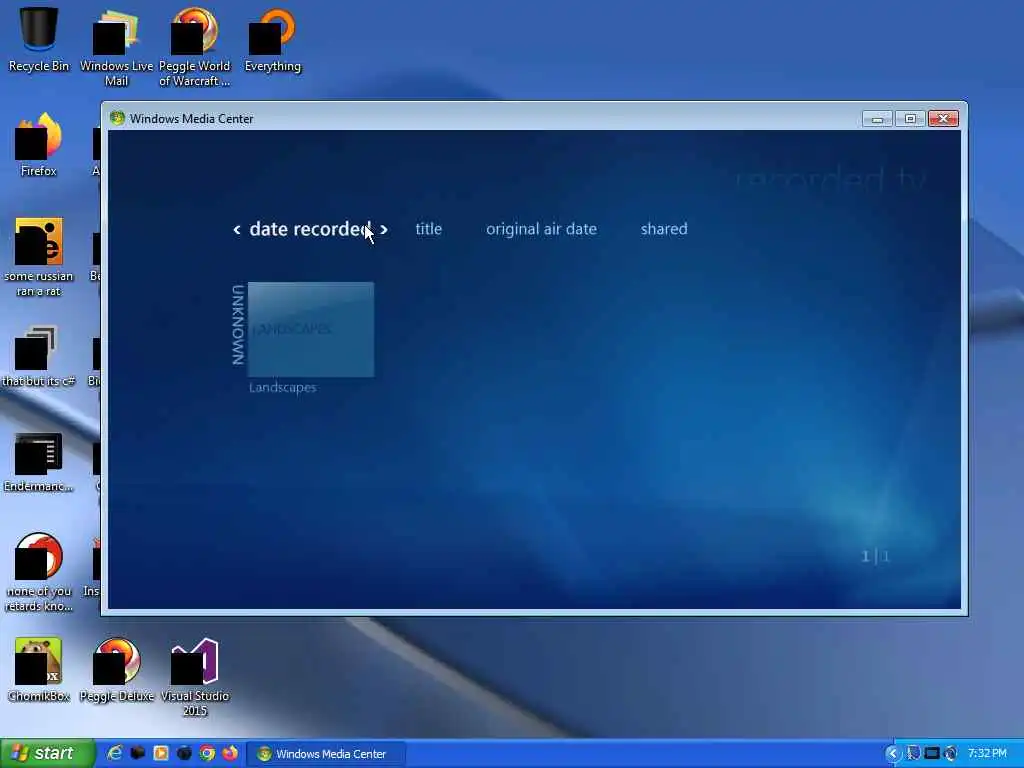Click the volume icon in system tray
1024x768 pixels.
coord(951,754)
